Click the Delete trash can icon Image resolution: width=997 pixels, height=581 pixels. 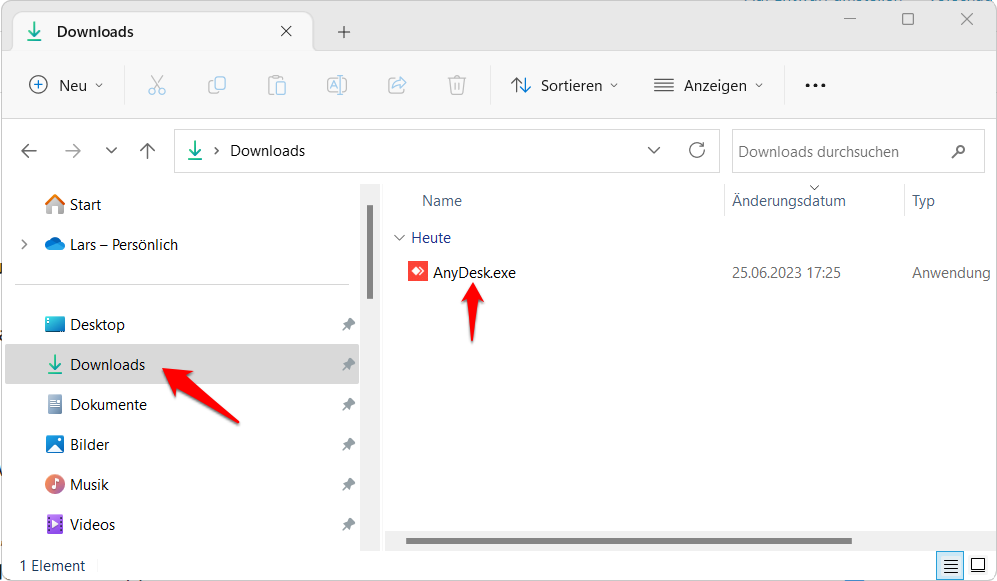pos(457,85)
